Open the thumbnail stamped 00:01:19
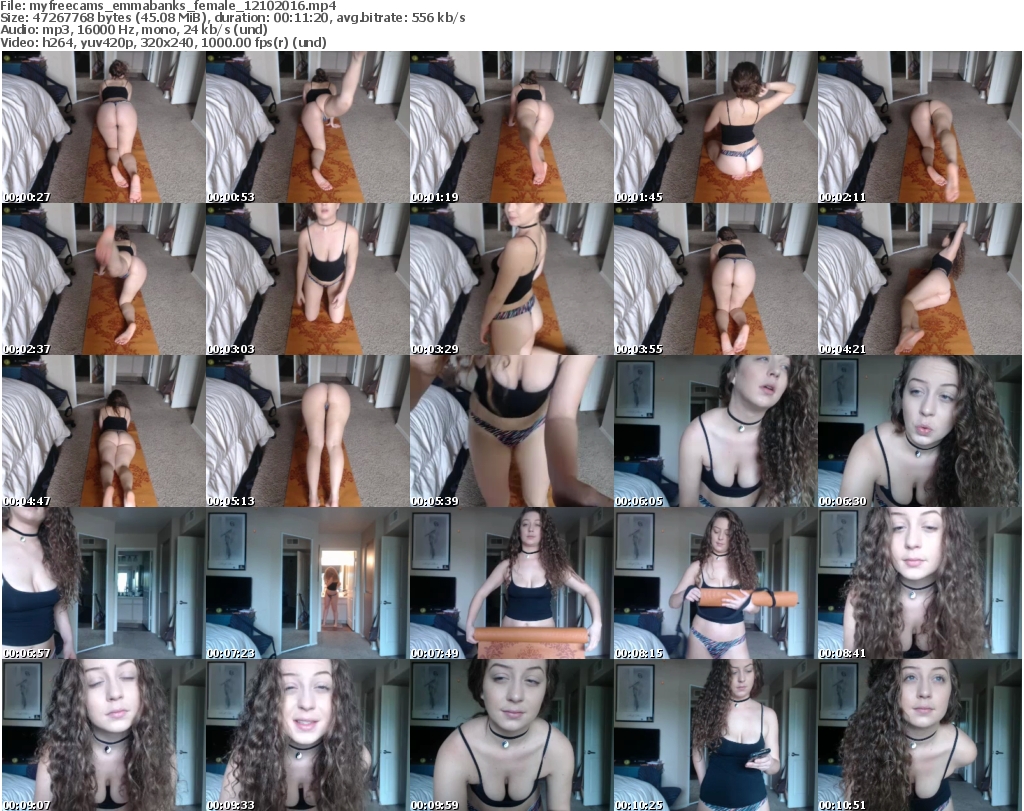1024x811 pixels. tap(511, 127)
